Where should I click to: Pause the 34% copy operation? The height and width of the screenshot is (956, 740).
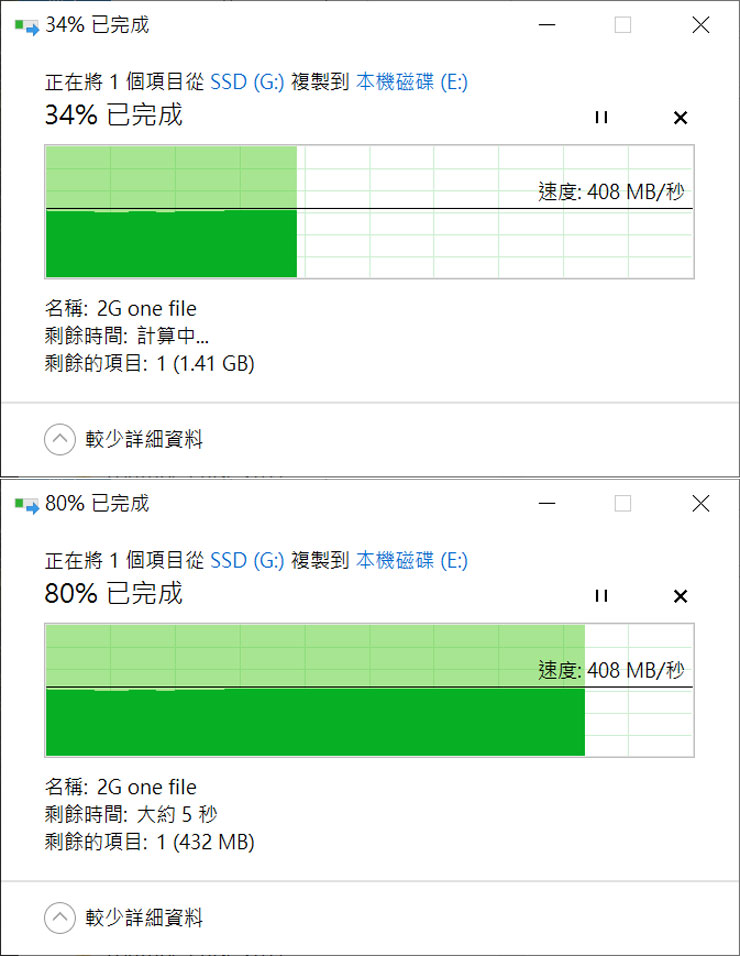click(x=601, y=118)
